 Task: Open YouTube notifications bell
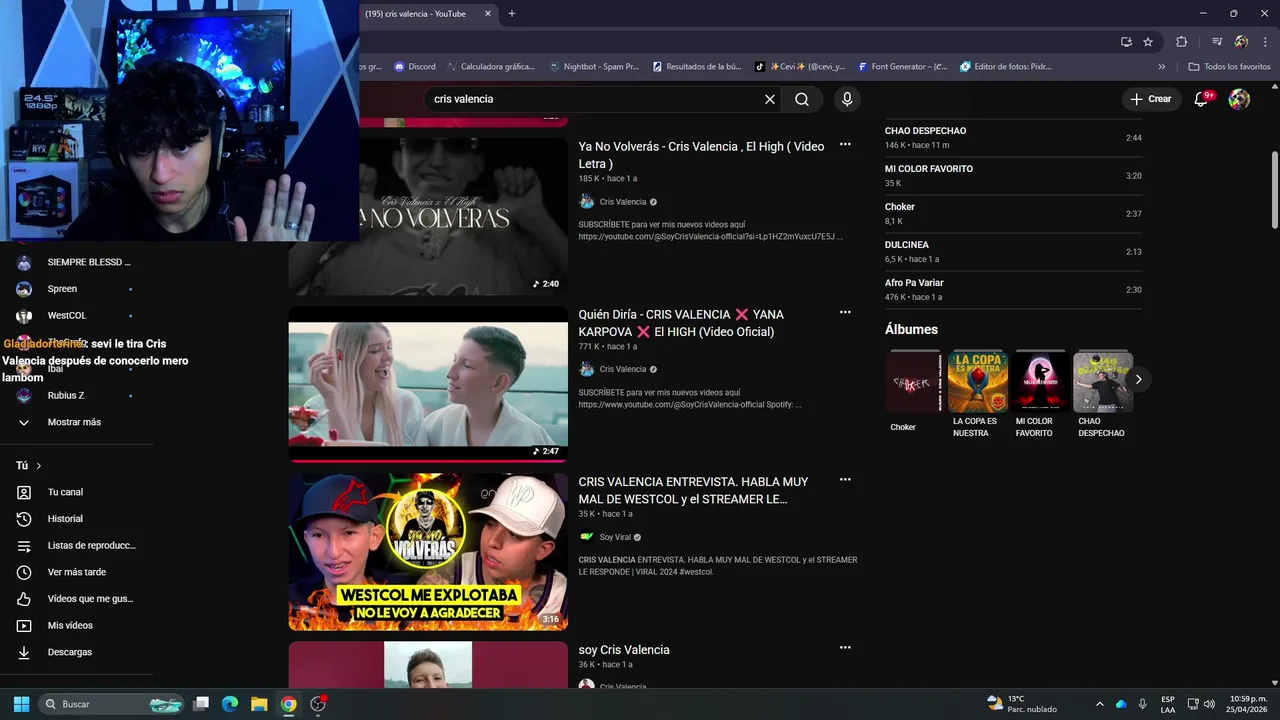[1203, 99]
